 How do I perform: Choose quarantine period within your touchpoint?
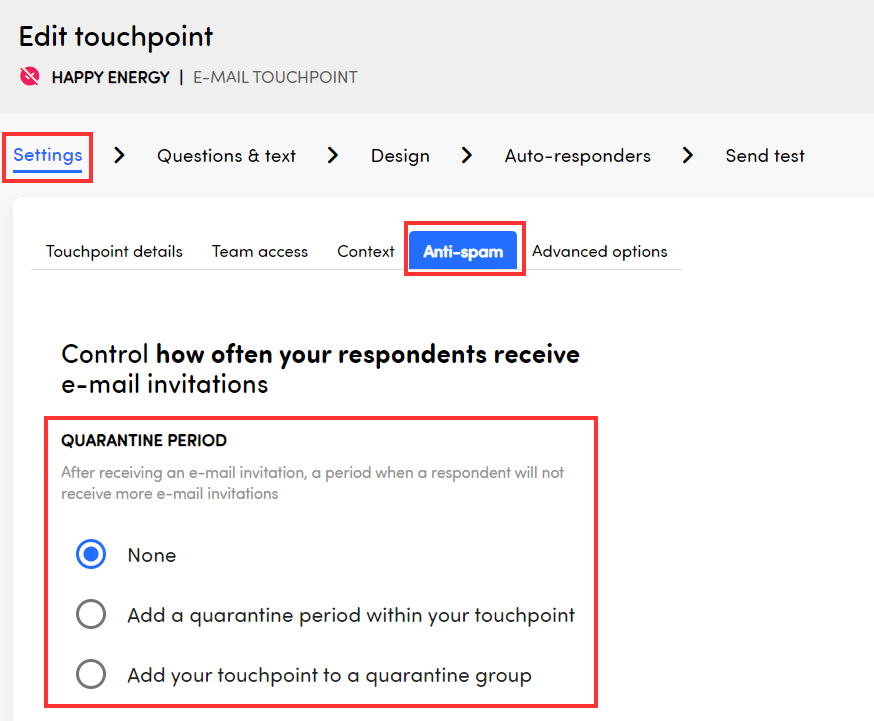coord(91,615)
